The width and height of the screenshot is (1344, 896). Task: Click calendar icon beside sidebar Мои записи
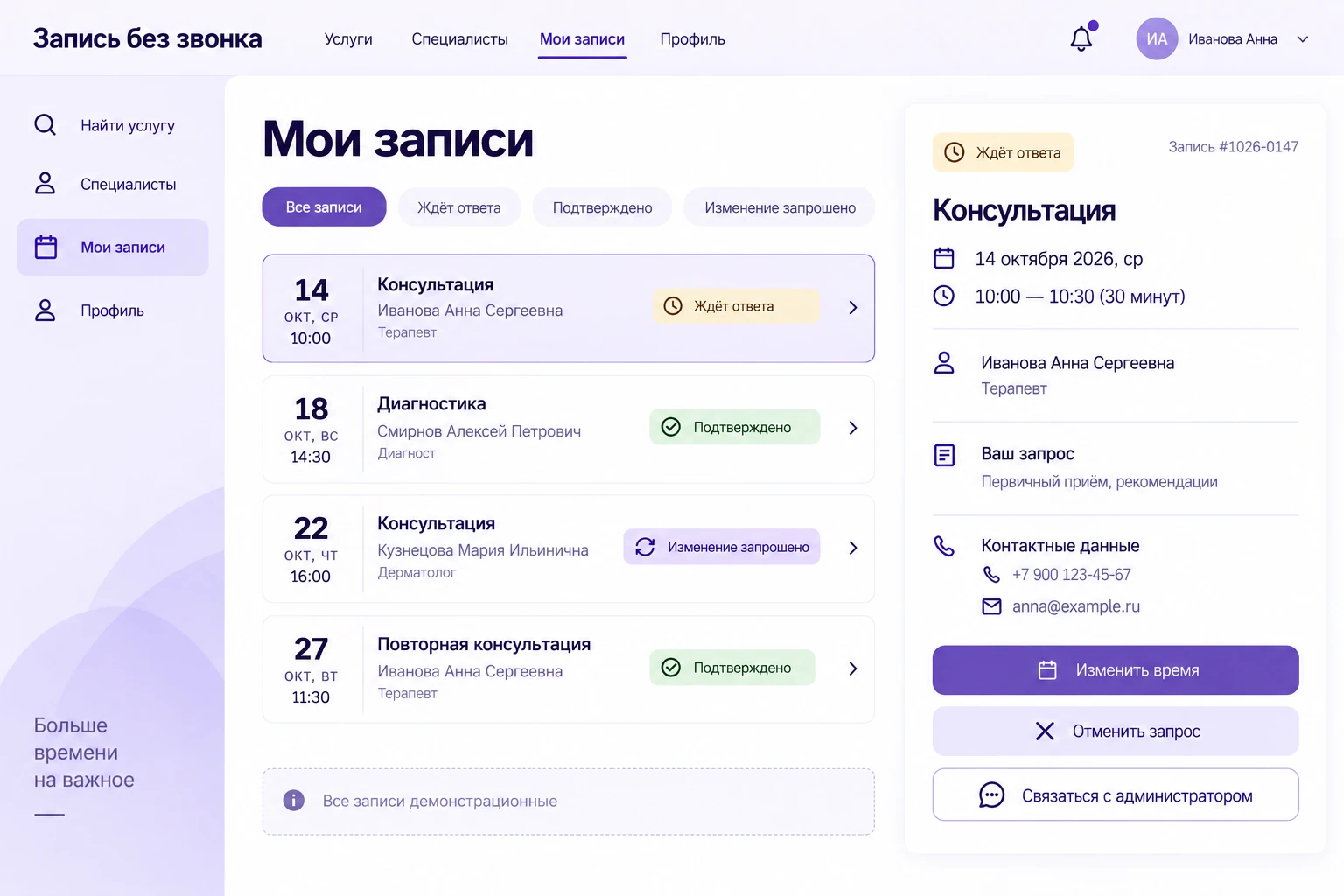[45, 248]
